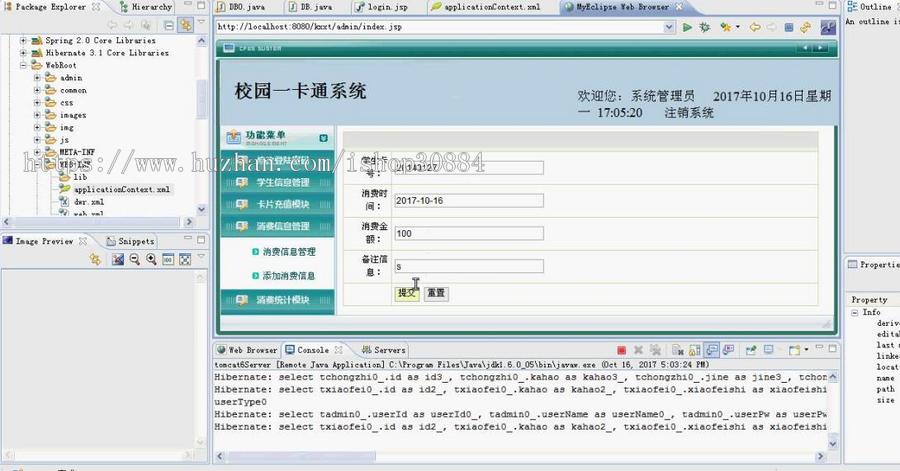
Task: Refresh the web page with the yellow arrows icon
Action: coord(806,27)
